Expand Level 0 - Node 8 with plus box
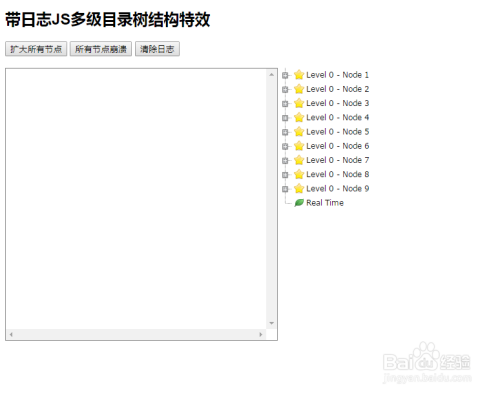500x395 pixels. [x=285, y=175]
